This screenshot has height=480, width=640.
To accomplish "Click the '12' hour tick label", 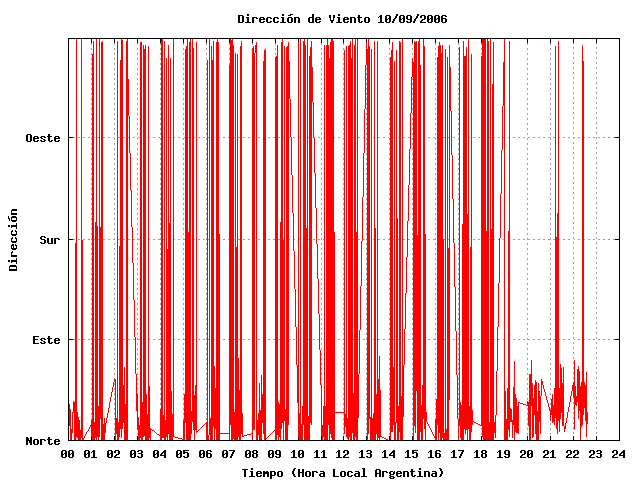I will pos(343,454).
